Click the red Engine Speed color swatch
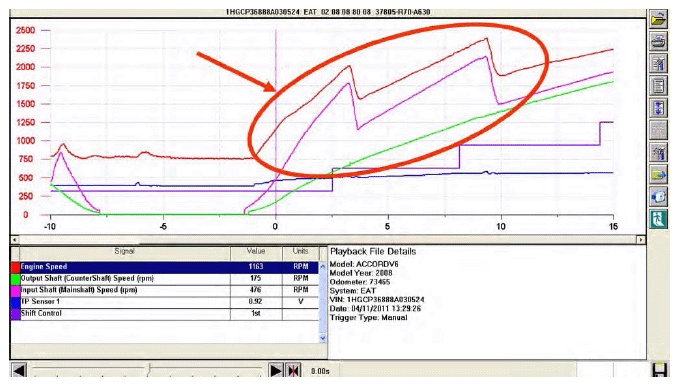 [15, 267]
